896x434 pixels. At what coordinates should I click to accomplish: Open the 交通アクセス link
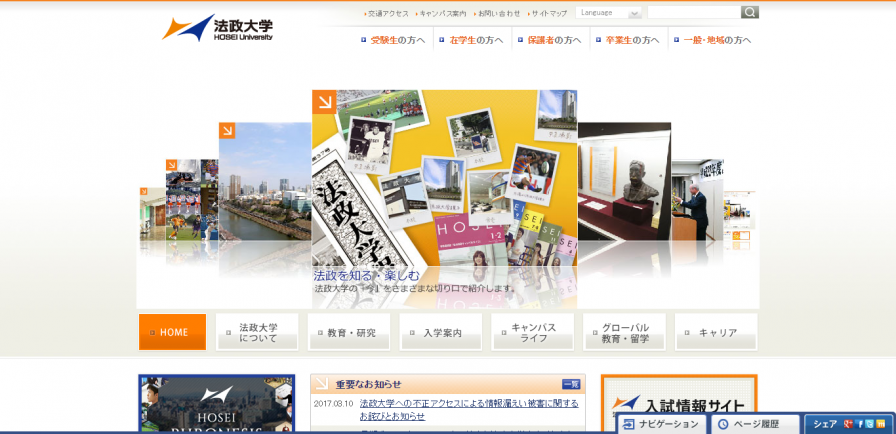click(x=386, y=13)
